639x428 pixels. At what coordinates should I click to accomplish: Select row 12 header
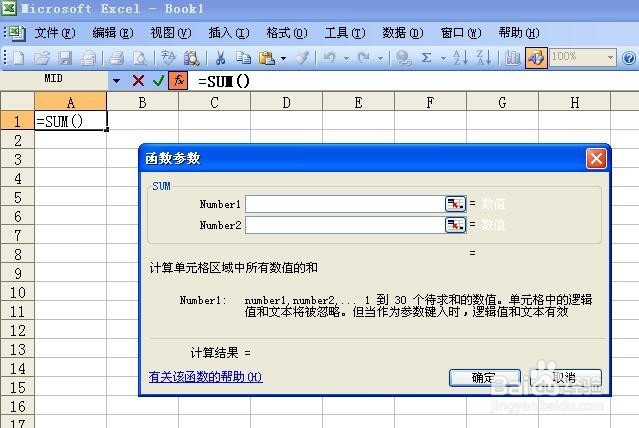pyautogui.click(x=18, y=331)
